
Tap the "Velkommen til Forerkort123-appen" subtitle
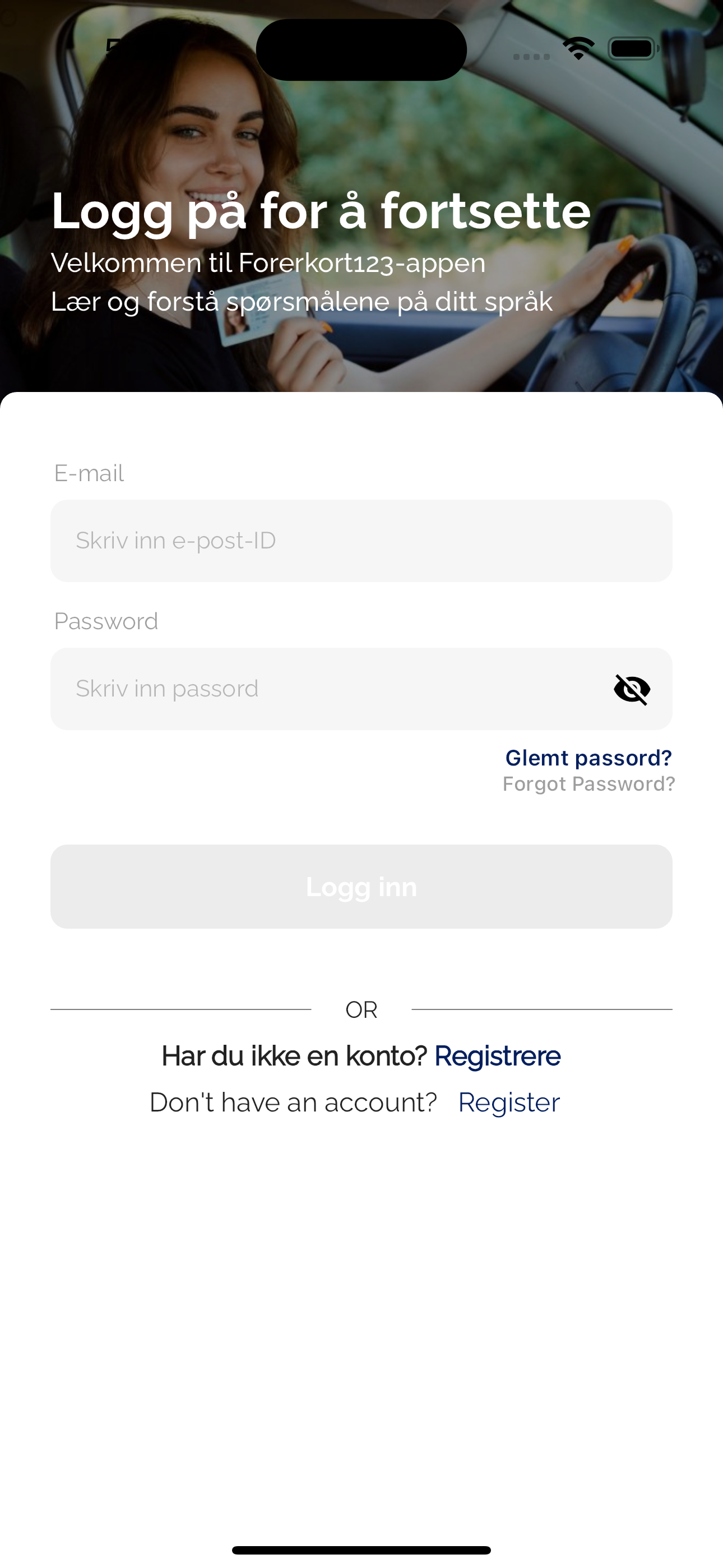pyautogui.click(x=268, y=263)
